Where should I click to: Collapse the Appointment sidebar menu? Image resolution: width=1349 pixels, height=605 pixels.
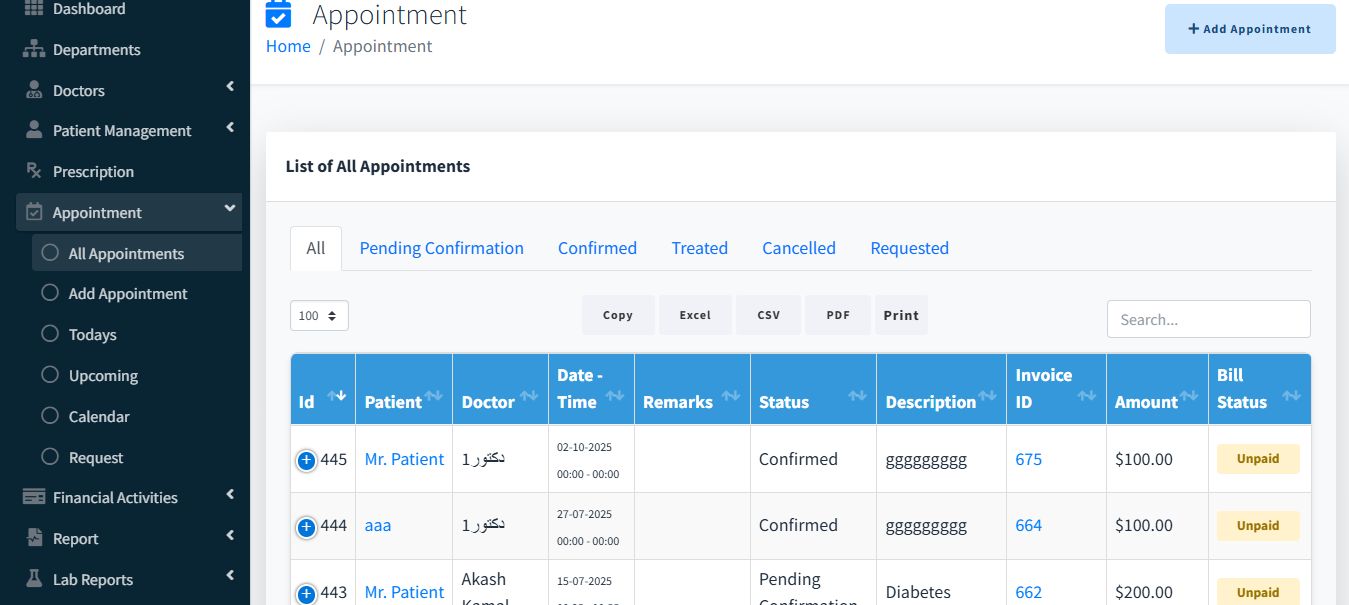click(x=230, y=209)
